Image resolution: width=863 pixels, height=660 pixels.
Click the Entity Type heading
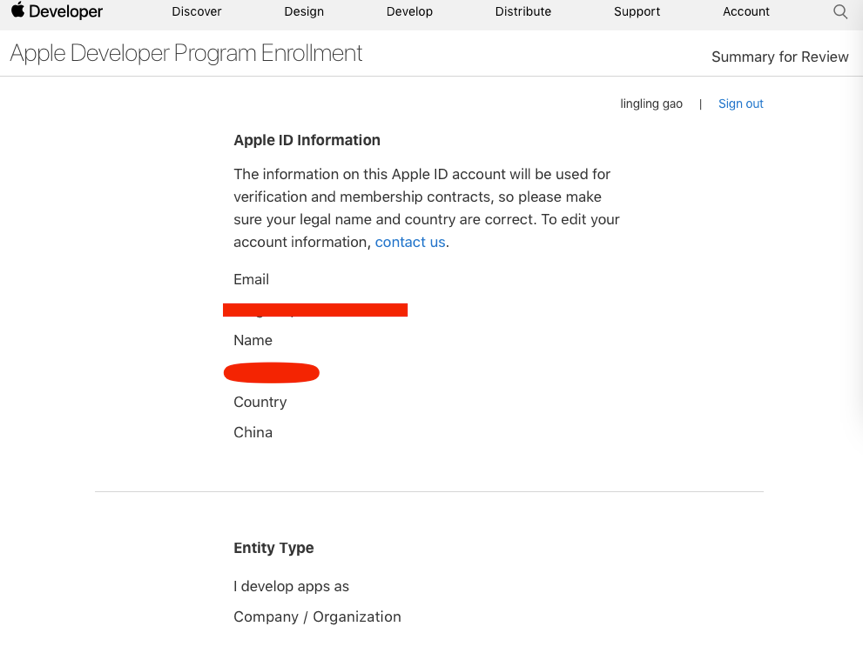point(274,548)
